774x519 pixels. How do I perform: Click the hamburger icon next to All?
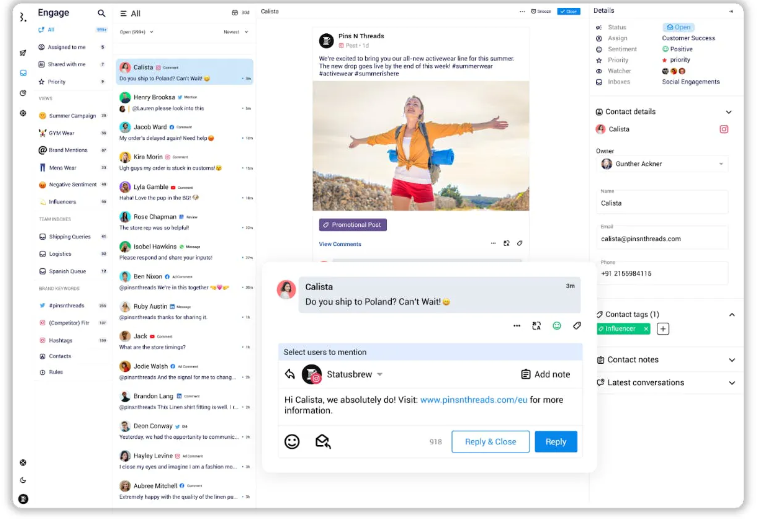click(123, 14)
